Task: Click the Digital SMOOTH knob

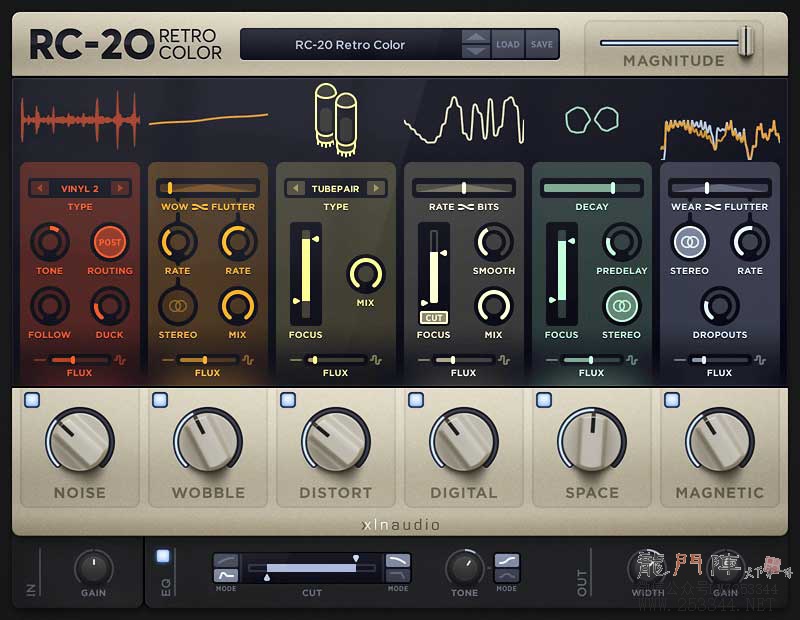Action: (493, 242)
